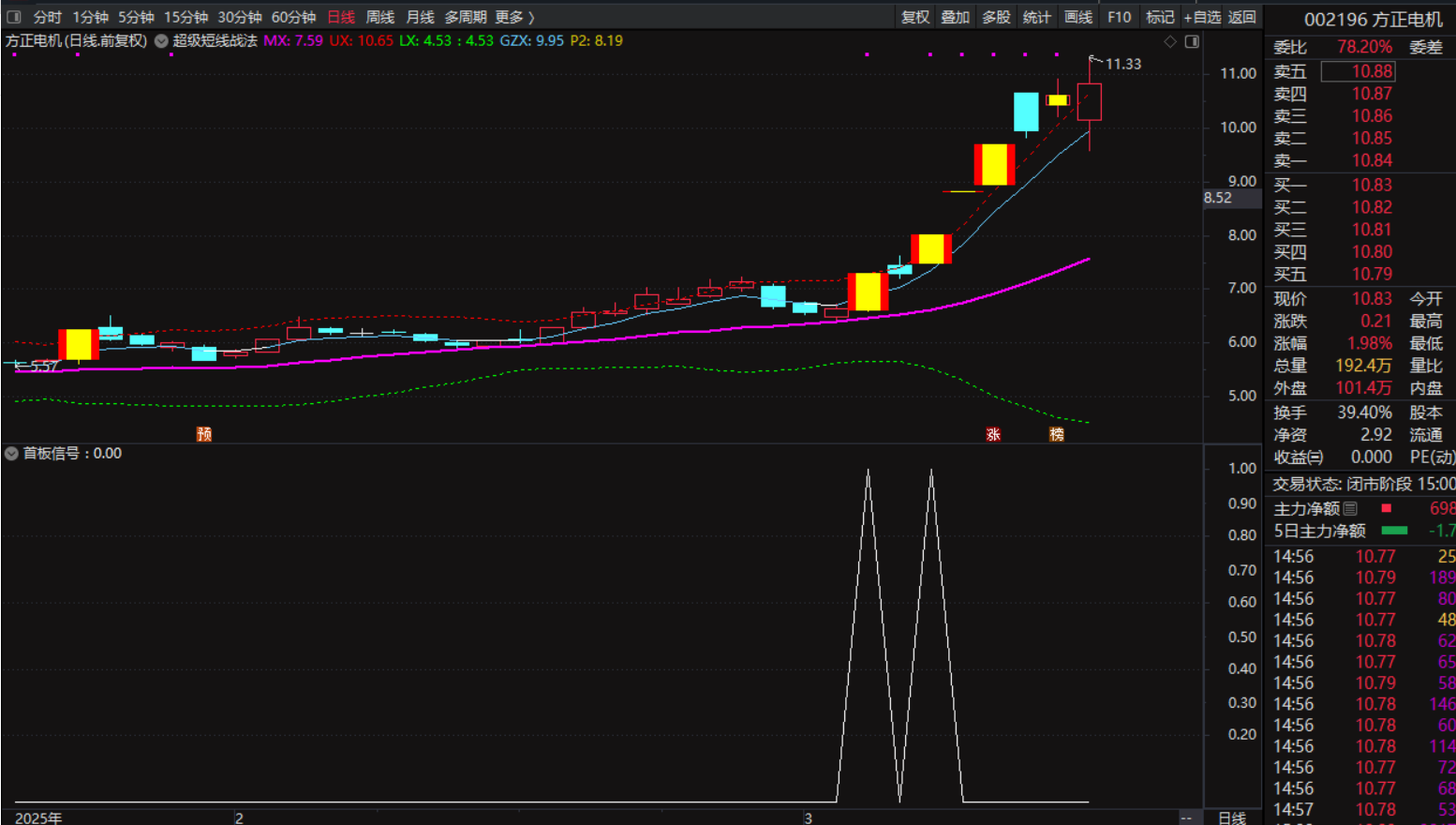Click the 5日主力净额 green bar
The width and height of the screenshot is (1456, 825).
point(1394,531)
